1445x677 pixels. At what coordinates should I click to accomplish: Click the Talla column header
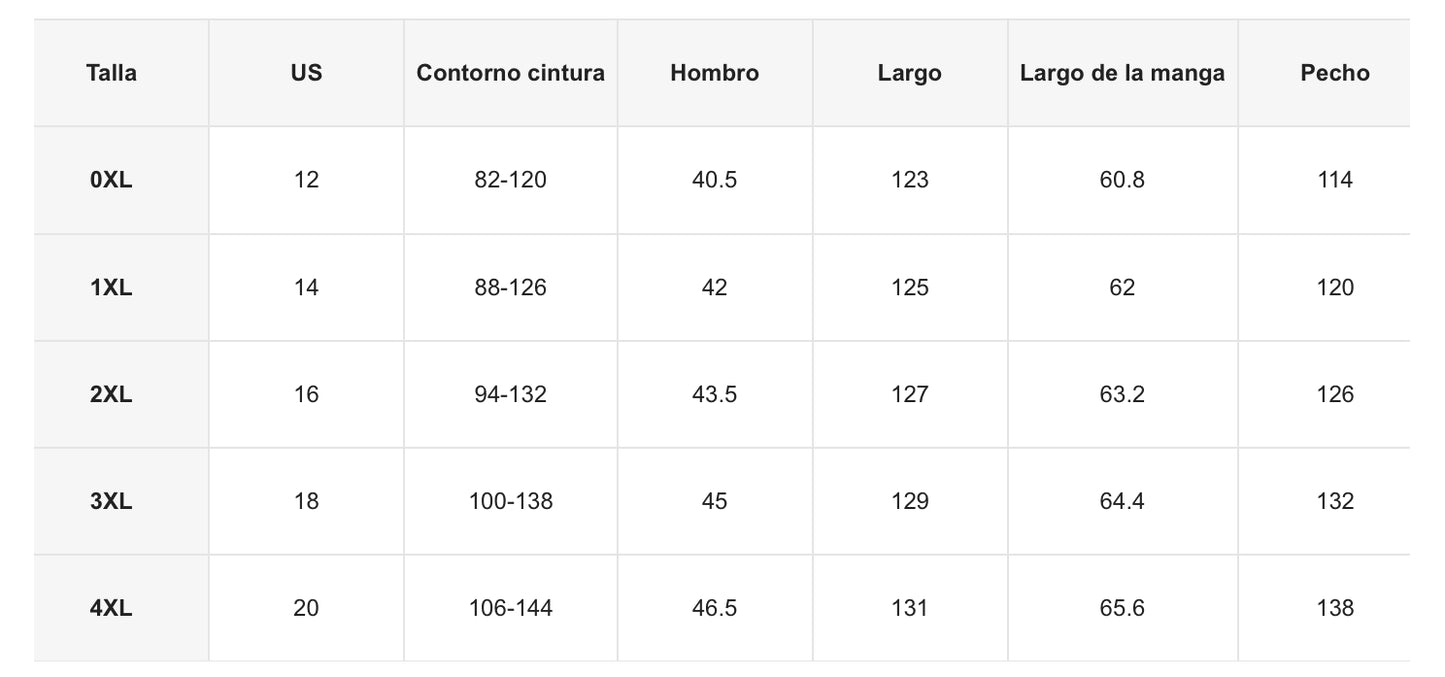pyautogui.click(x=111, y=73)
